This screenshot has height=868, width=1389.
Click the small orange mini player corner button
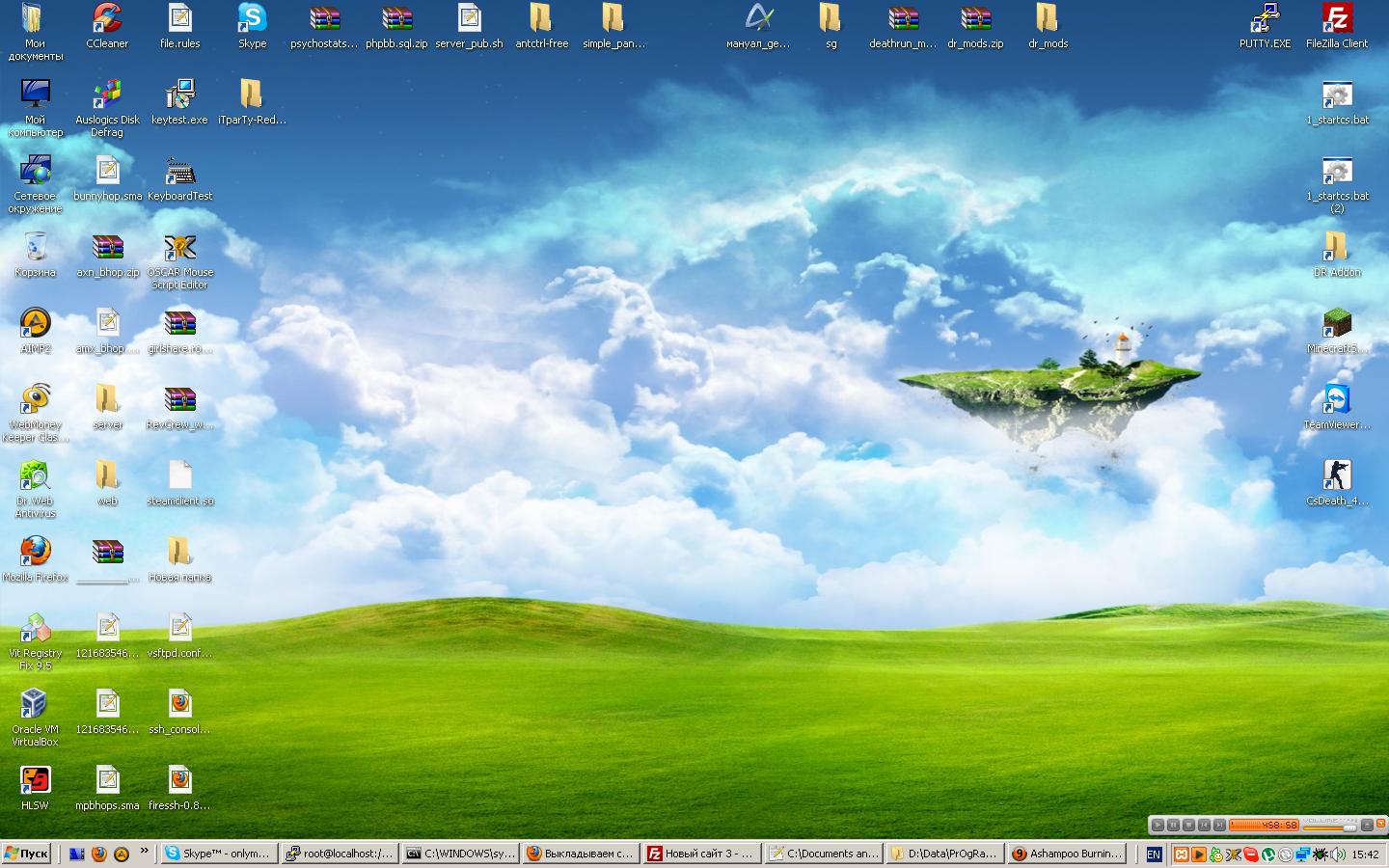coord(1381,825)
